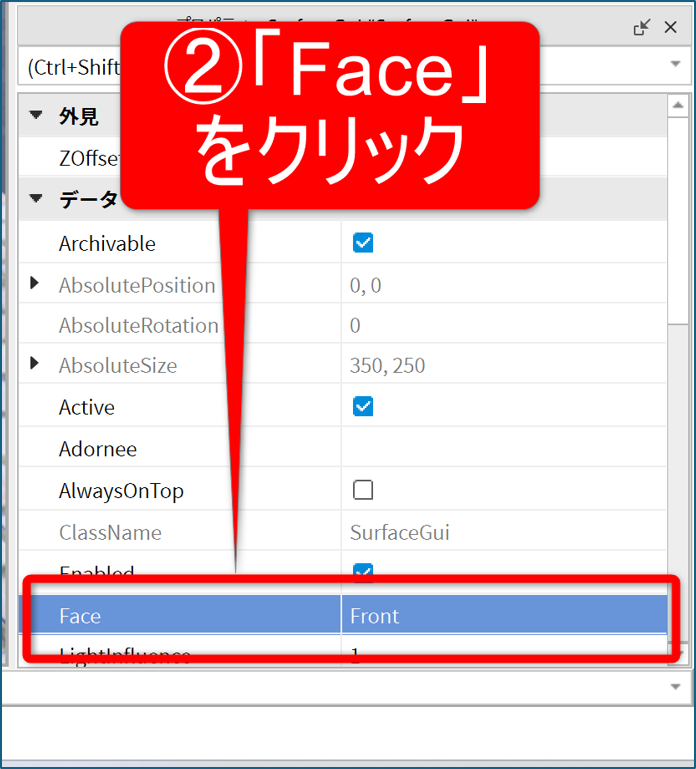Click the scrollbar up arrow in properties list
Image resolution: width=696 pixels, height=769 pixels.
point(678,106)
